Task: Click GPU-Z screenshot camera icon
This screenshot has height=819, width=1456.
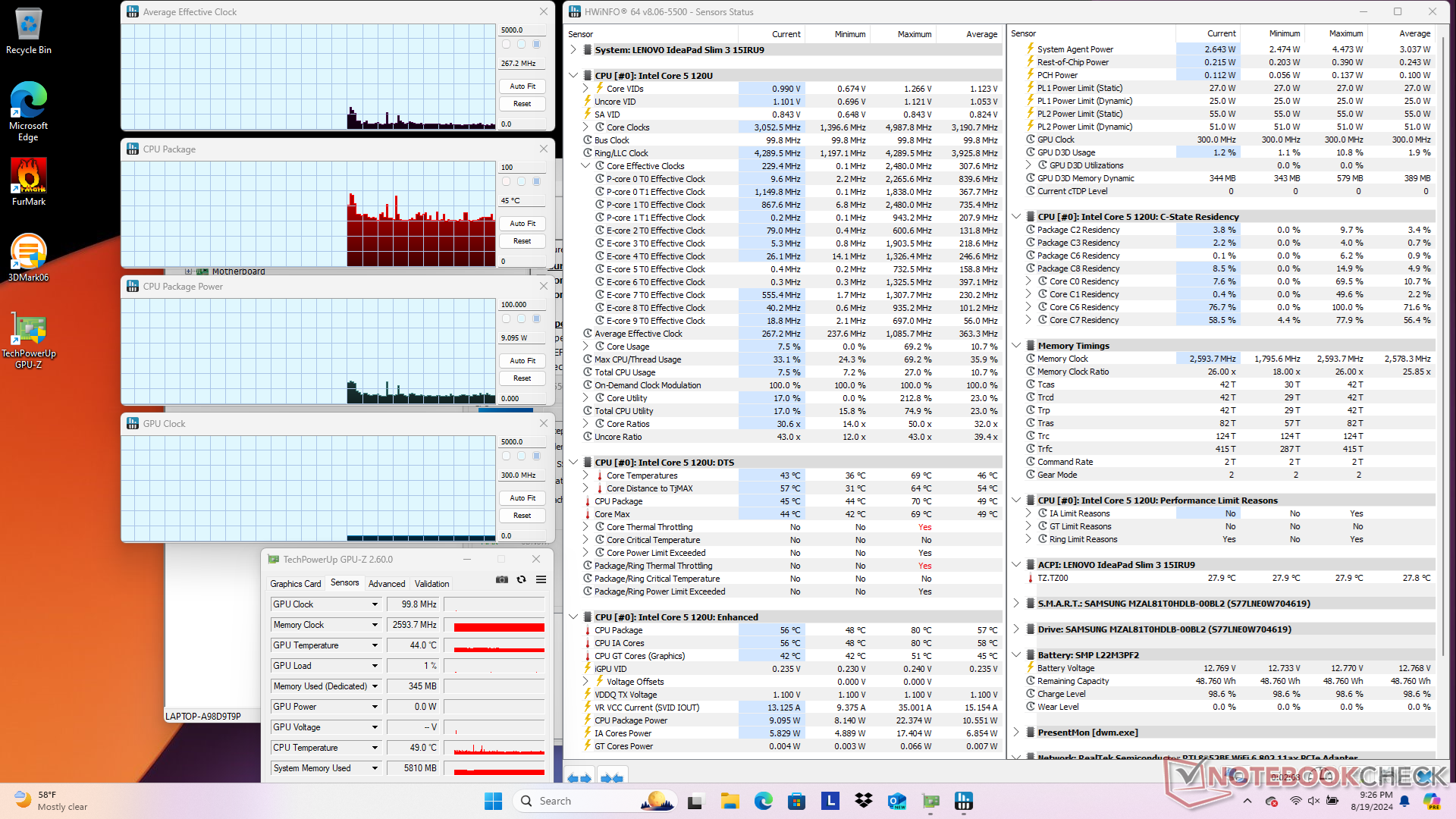Action: click(x=502, y=579)
